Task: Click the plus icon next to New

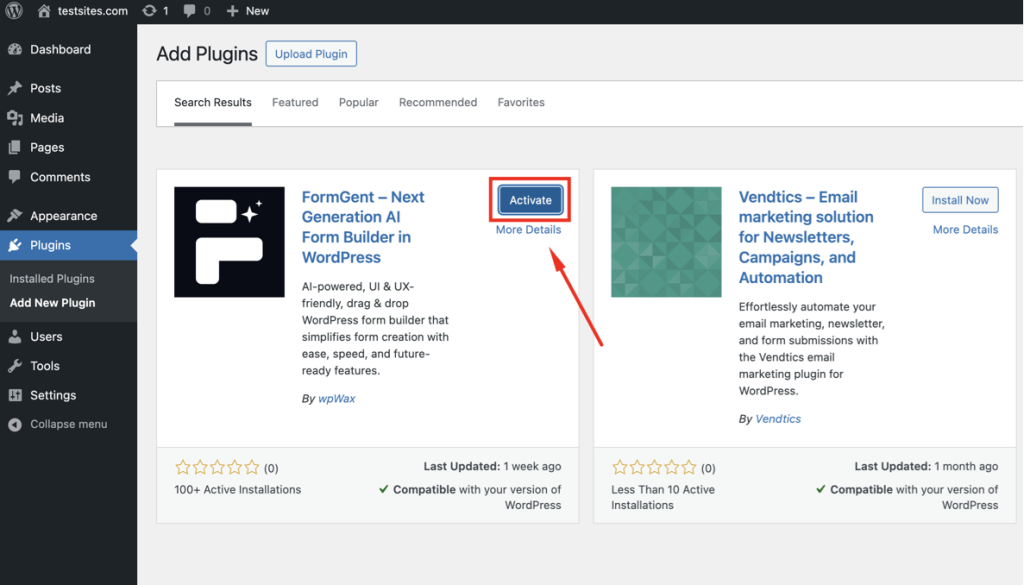Action: point(232,11)
